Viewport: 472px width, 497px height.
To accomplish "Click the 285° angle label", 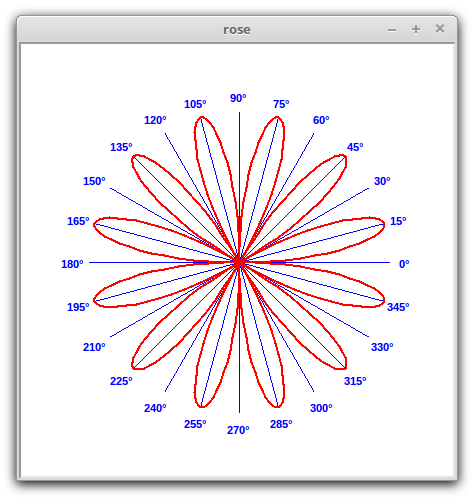I will coord(281,424).
